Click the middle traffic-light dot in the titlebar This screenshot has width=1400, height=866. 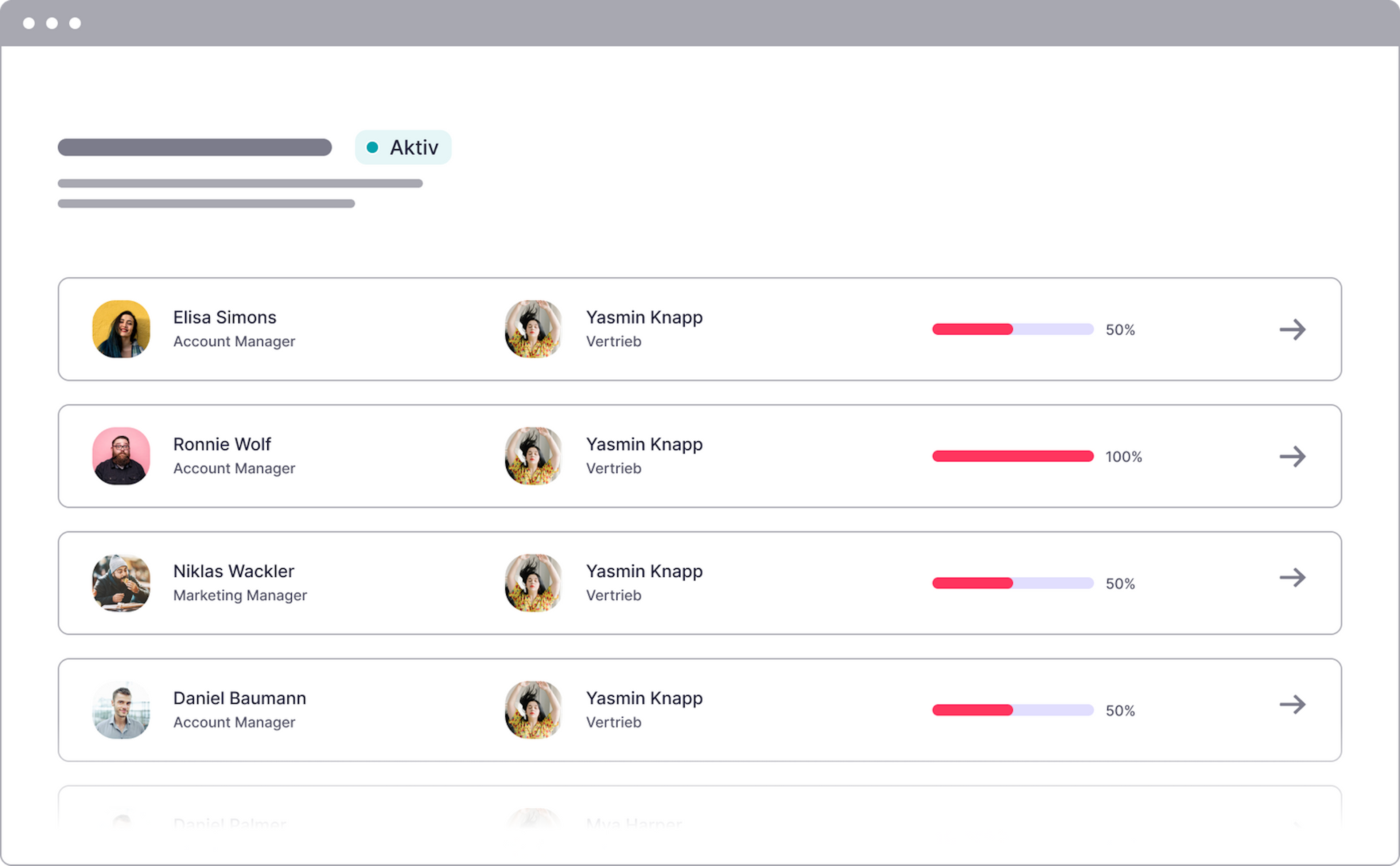point(52,23)
